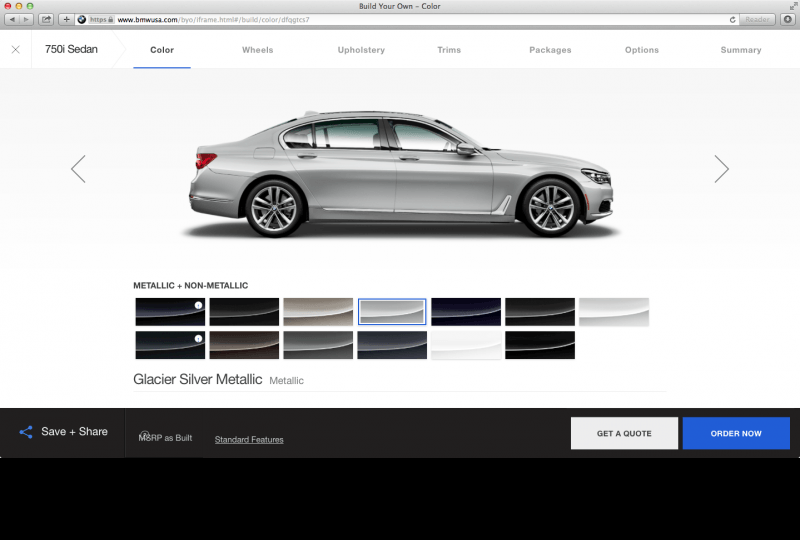
Task: Pick the sixth swatch in first row, black
Action: point(540,312)
